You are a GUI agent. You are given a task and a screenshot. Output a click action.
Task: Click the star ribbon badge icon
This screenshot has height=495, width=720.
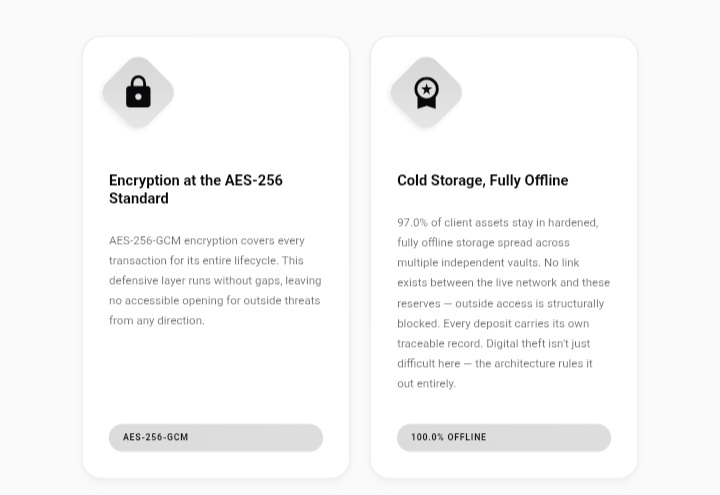tap(426, 92)
